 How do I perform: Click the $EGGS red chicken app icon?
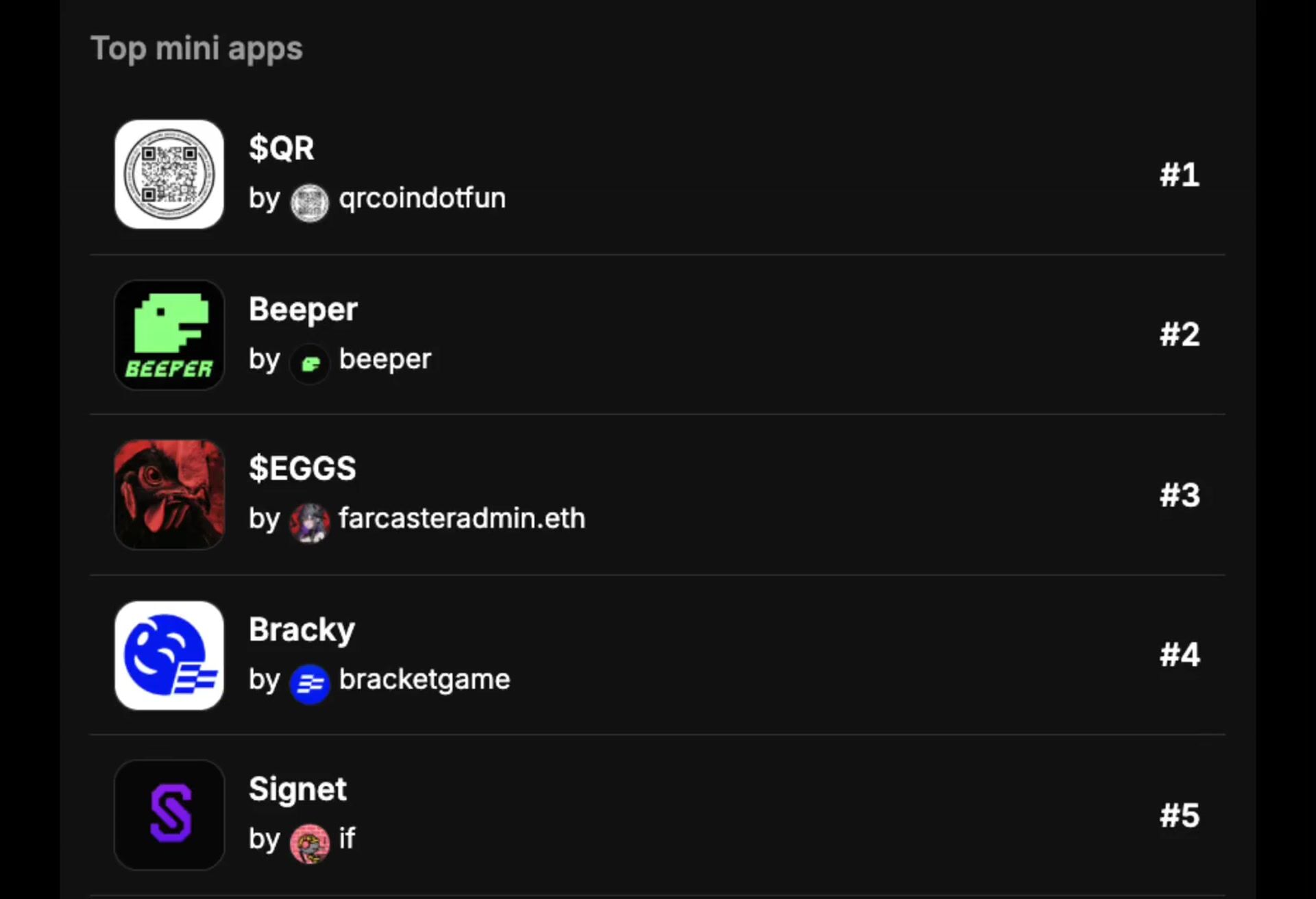coord(169,495)
